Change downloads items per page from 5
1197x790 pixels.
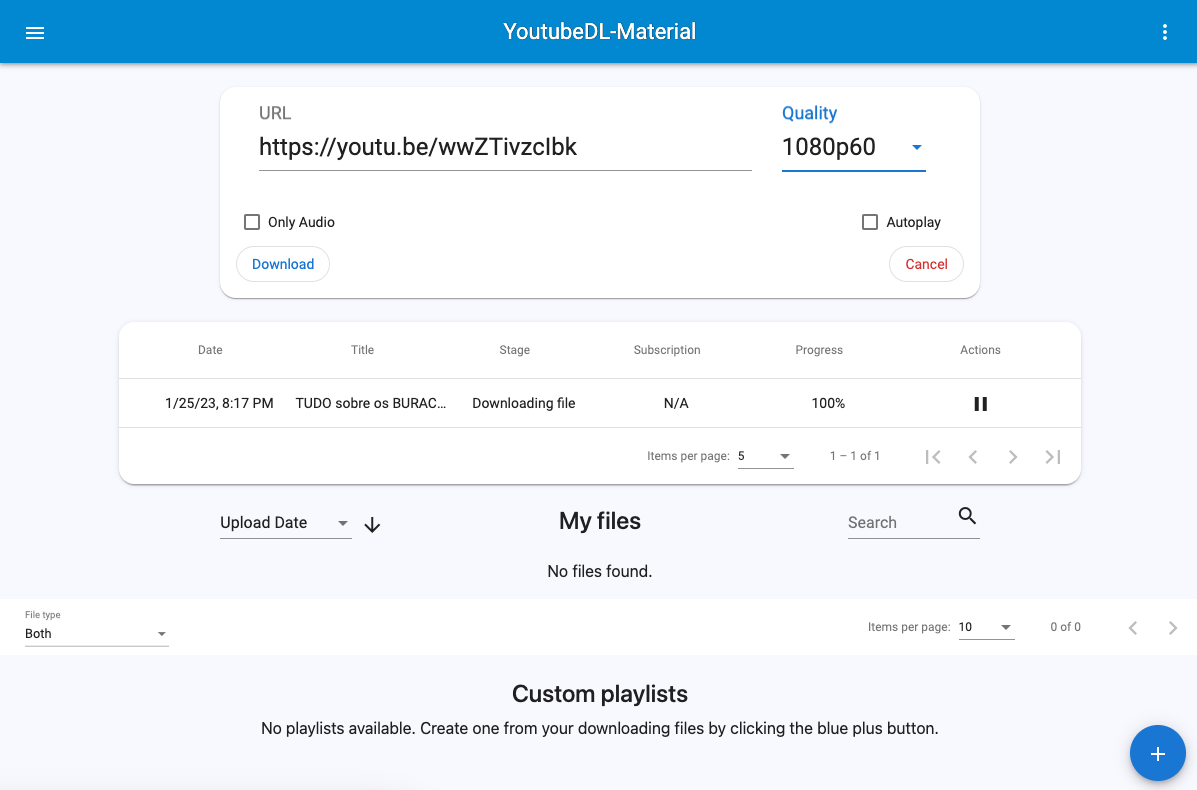pos(765,456)
